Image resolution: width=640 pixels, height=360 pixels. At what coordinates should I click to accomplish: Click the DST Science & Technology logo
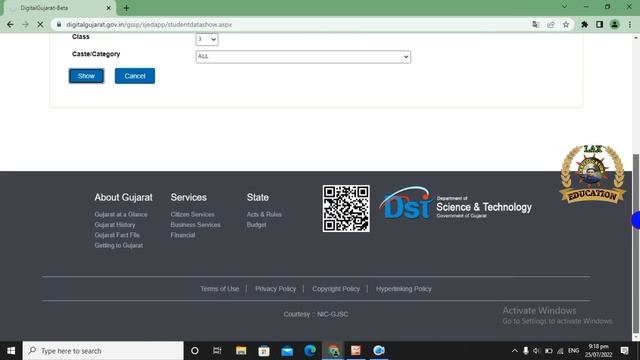click(x=455, y=203)
